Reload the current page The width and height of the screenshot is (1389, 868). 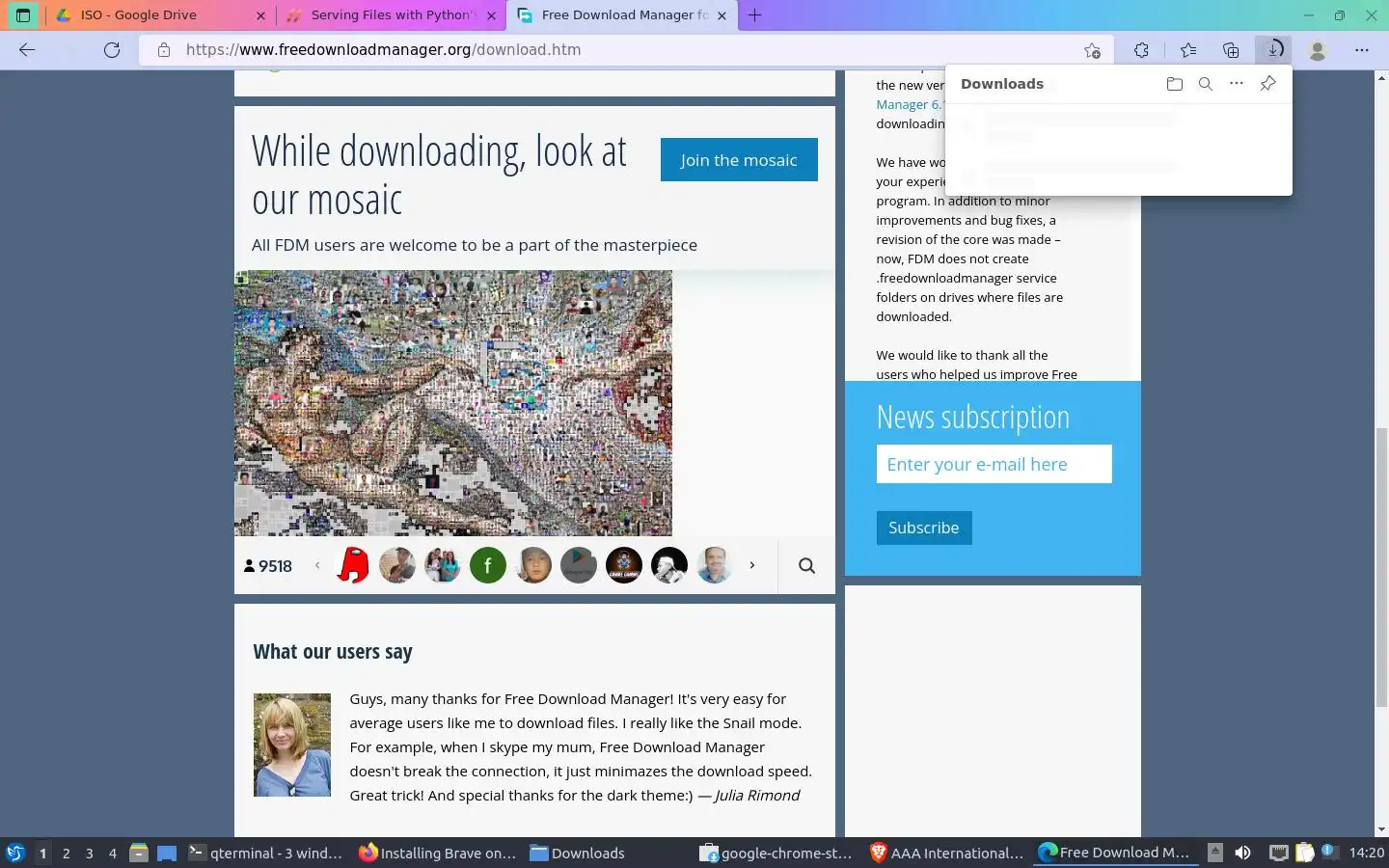click(x=112, y=50)
